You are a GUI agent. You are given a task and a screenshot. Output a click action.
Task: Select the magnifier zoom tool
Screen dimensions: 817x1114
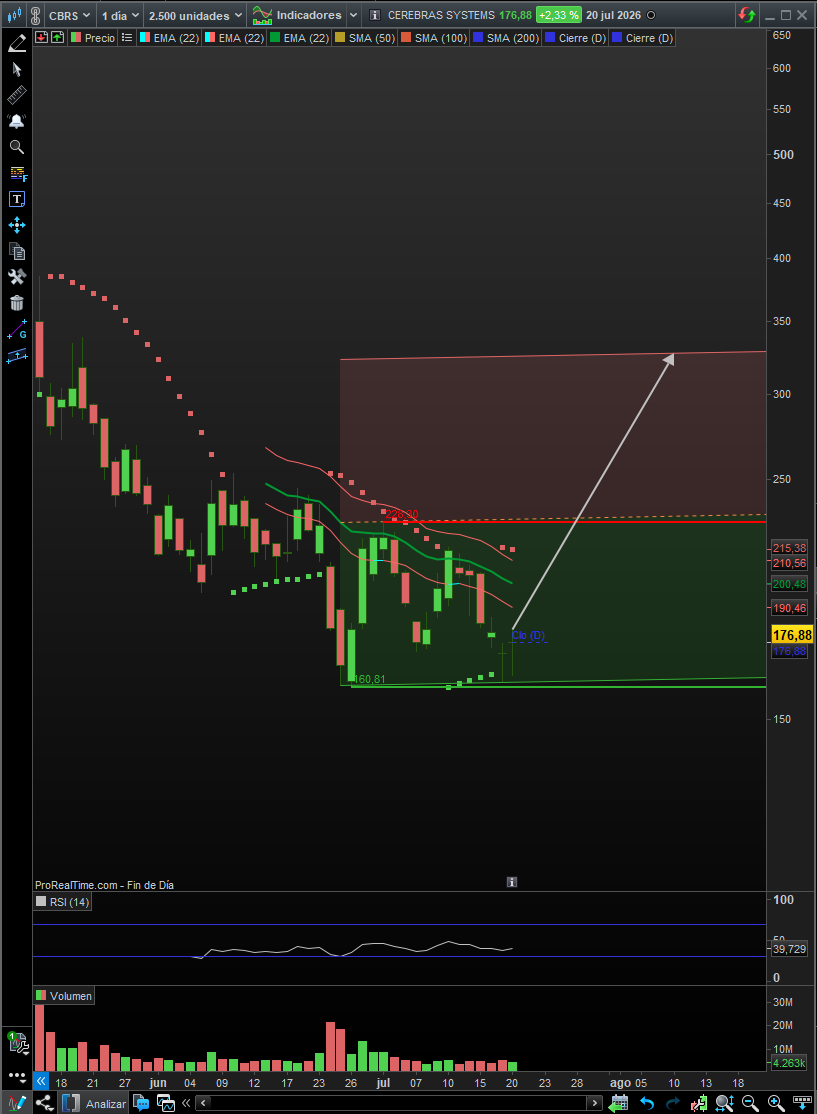click(17, 147)
